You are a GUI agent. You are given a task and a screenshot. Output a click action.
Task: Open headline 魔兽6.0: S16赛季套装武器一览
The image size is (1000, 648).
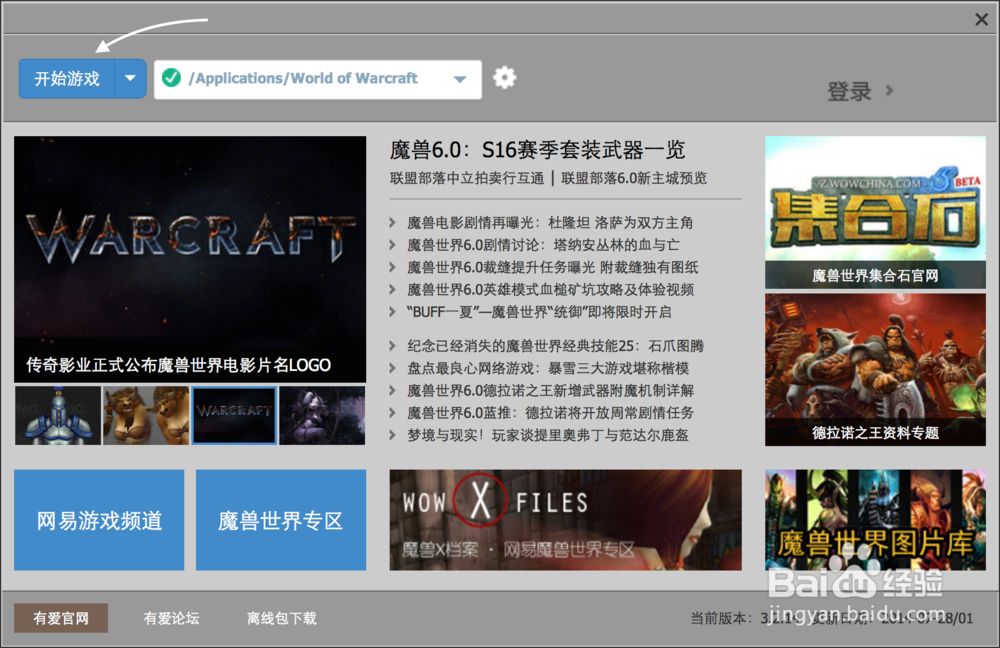pos(538,151)
